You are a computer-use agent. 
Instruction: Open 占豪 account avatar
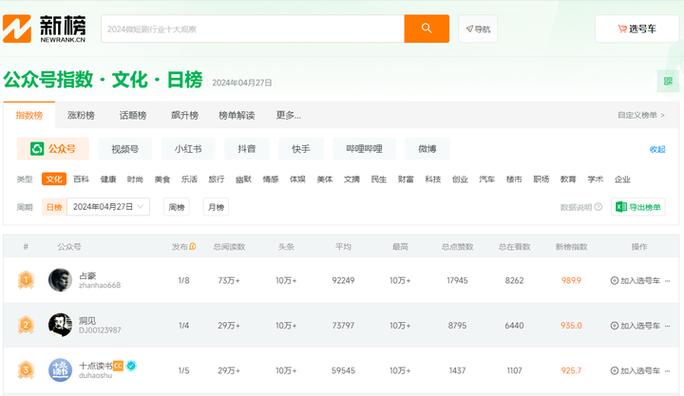coord(60,280)
